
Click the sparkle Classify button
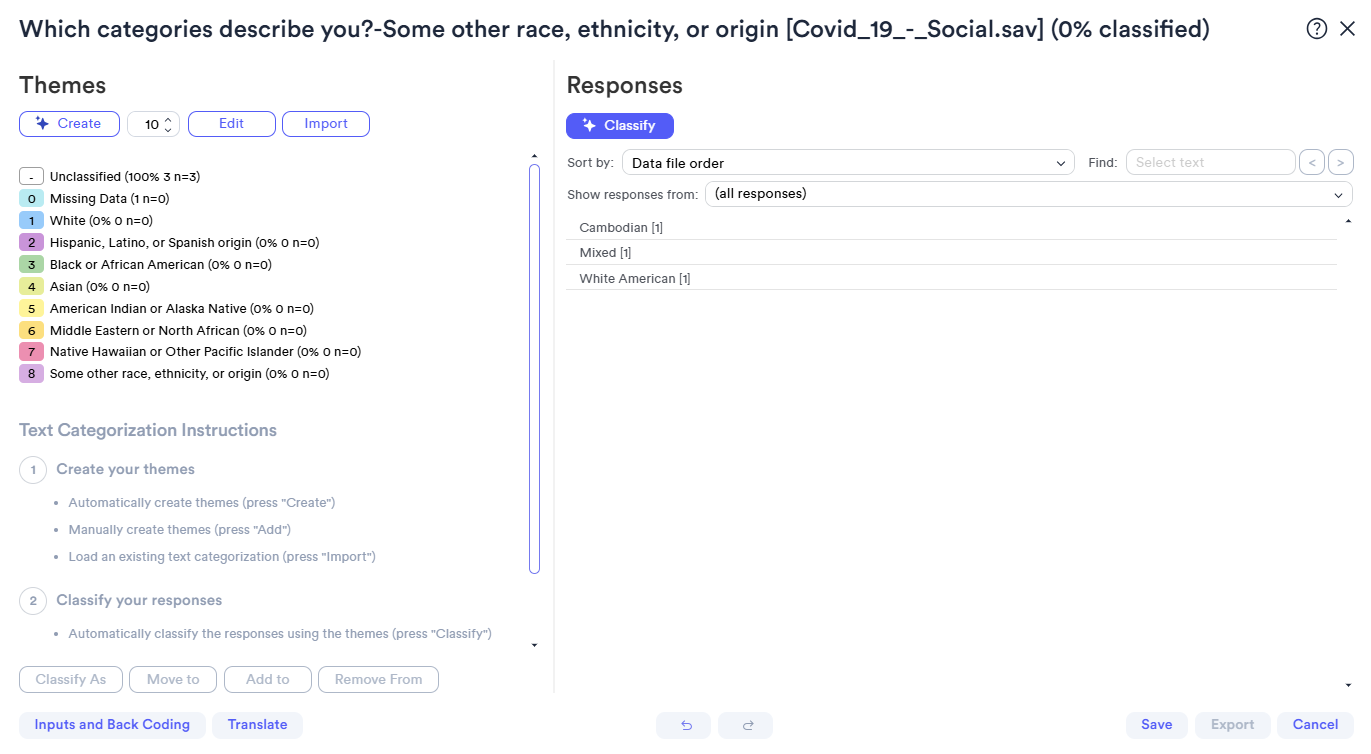click(x=620, y=126)
